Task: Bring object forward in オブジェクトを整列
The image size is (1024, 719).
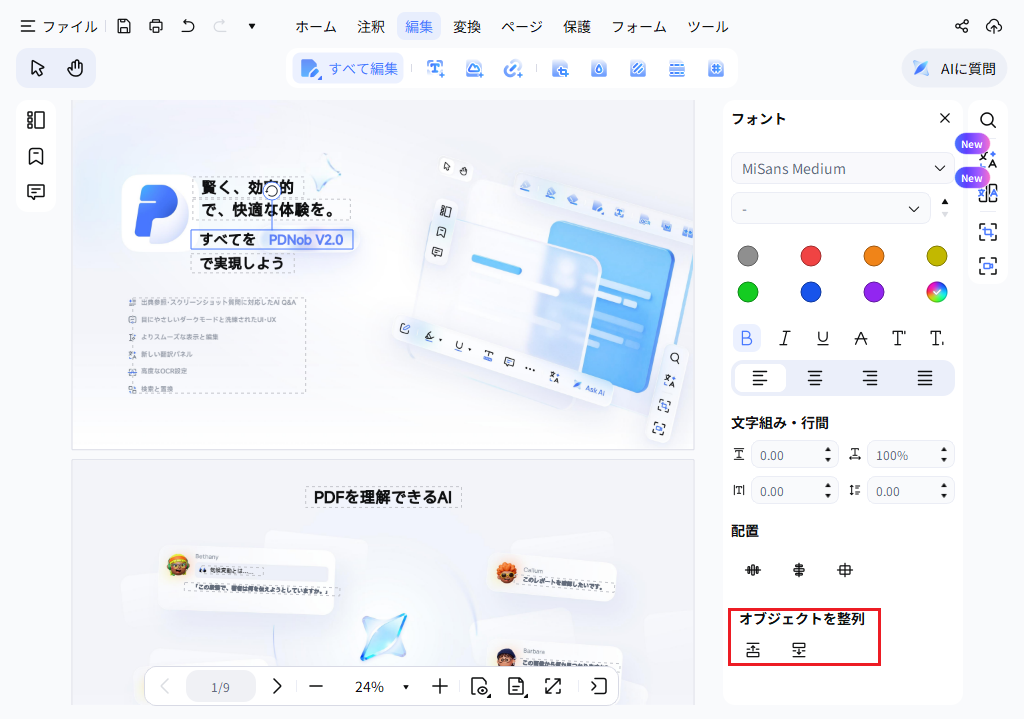Action: [x=753, y=650]
